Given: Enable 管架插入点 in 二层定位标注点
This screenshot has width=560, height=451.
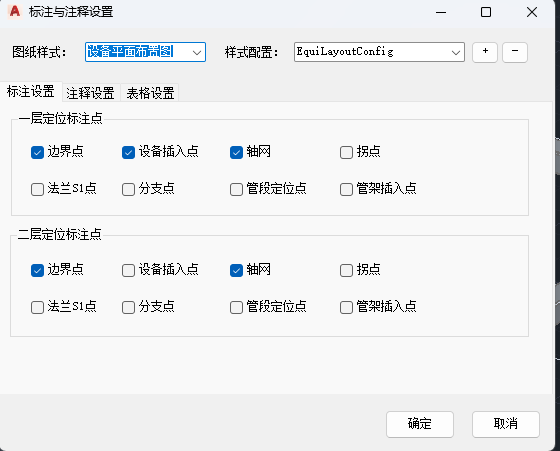Looking at the screenshot, I should point(346,307).
